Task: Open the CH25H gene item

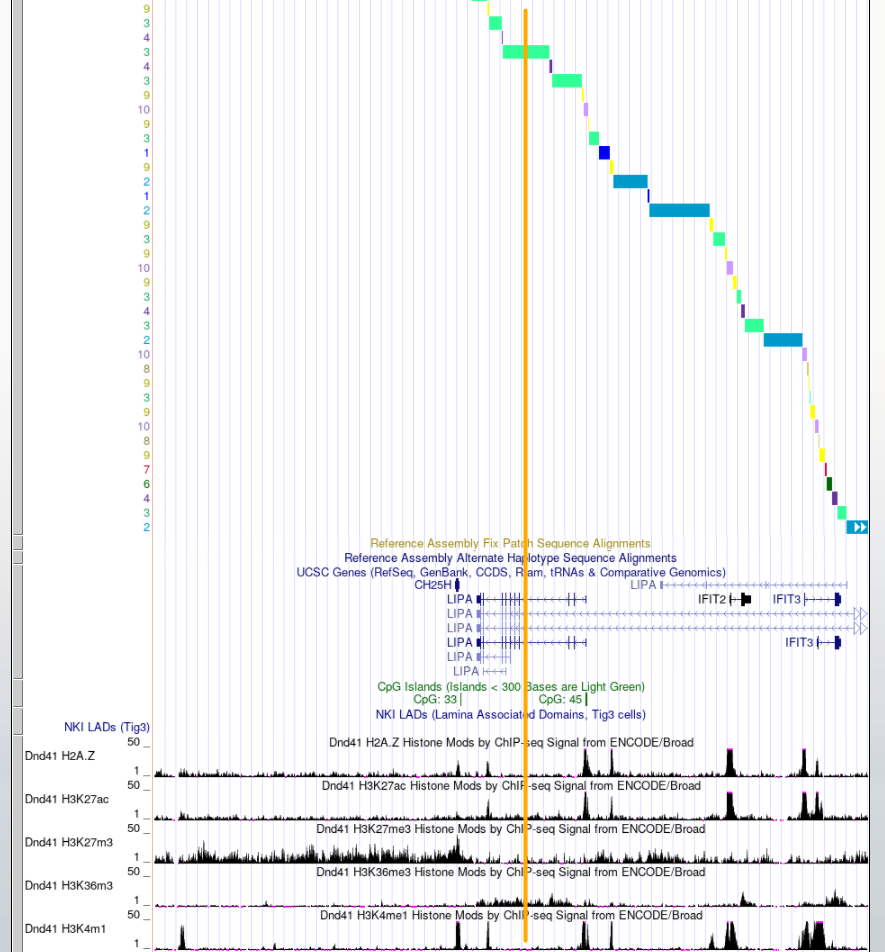Action: (x=437, y=585)
